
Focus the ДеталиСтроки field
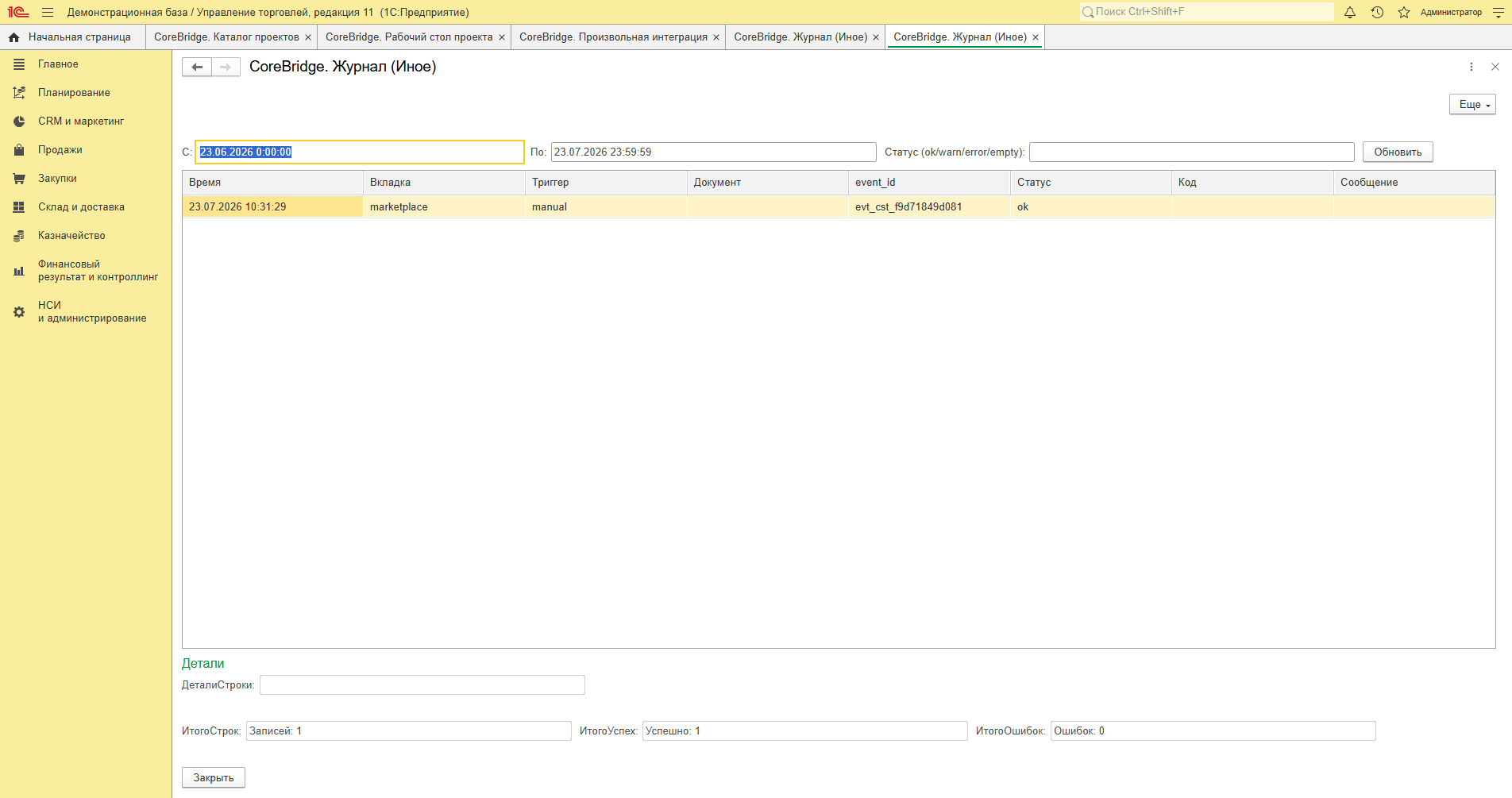click(x=422, y=685)
